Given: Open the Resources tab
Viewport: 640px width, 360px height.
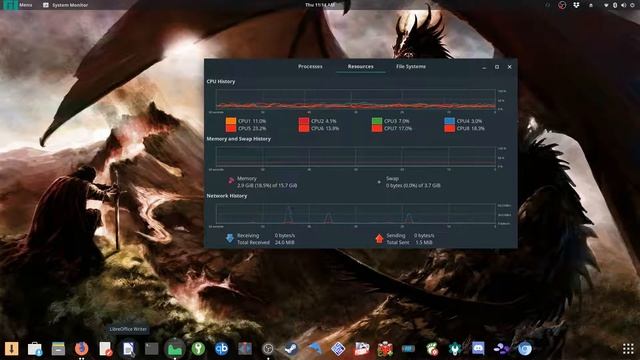Looking at the screenshot, I should (x=360, y=66).
